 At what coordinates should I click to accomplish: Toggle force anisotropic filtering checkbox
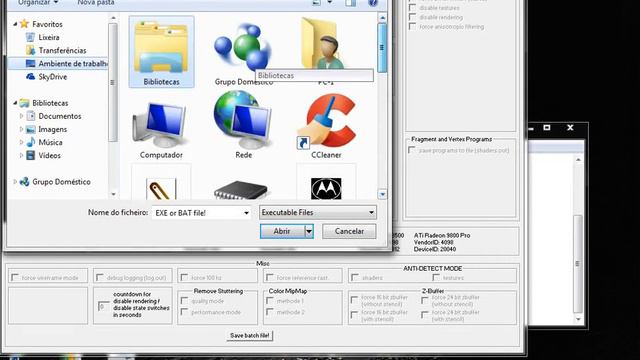click(413, 27)
